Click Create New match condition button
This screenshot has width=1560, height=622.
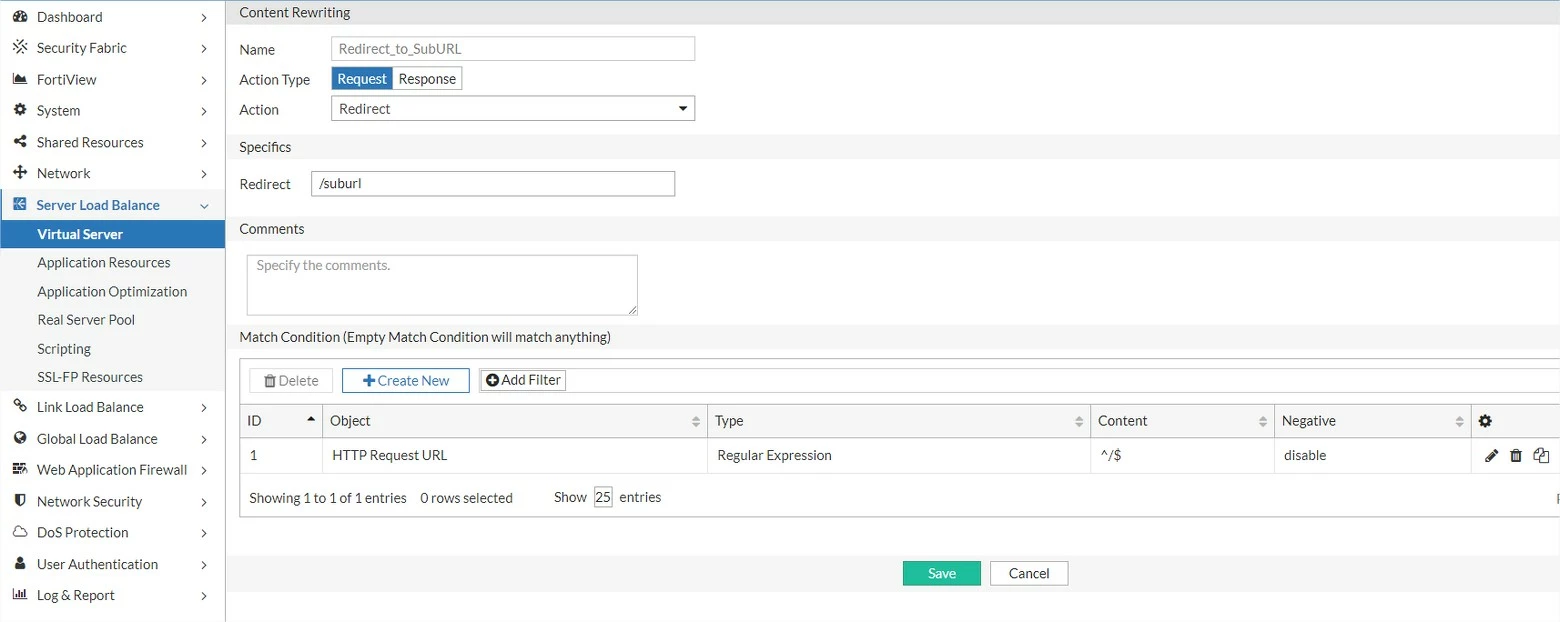[x=406, y=380]
